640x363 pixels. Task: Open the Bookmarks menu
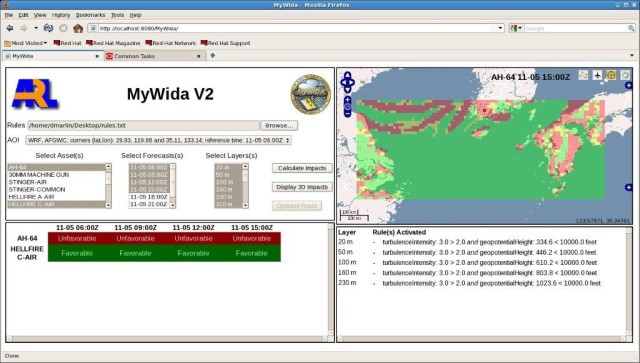click(x=90, y=15)
